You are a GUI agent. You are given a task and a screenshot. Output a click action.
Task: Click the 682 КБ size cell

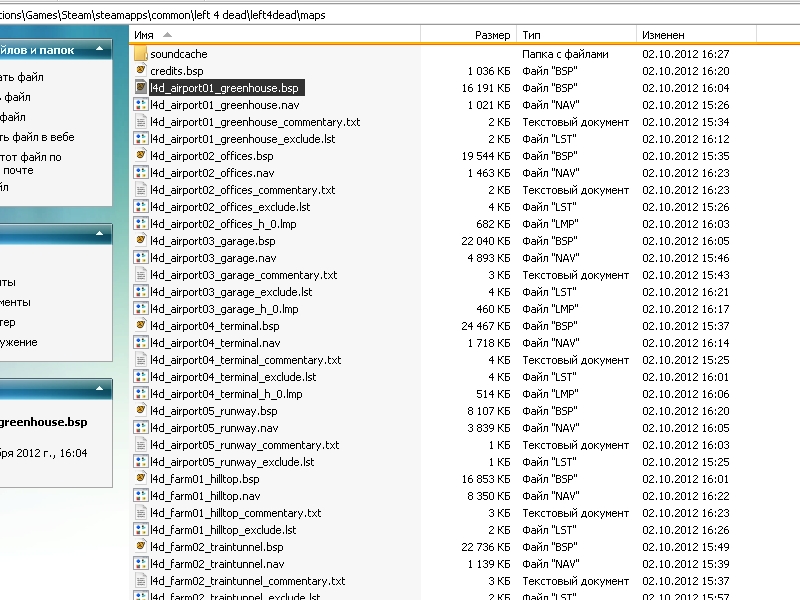point(493,223)
